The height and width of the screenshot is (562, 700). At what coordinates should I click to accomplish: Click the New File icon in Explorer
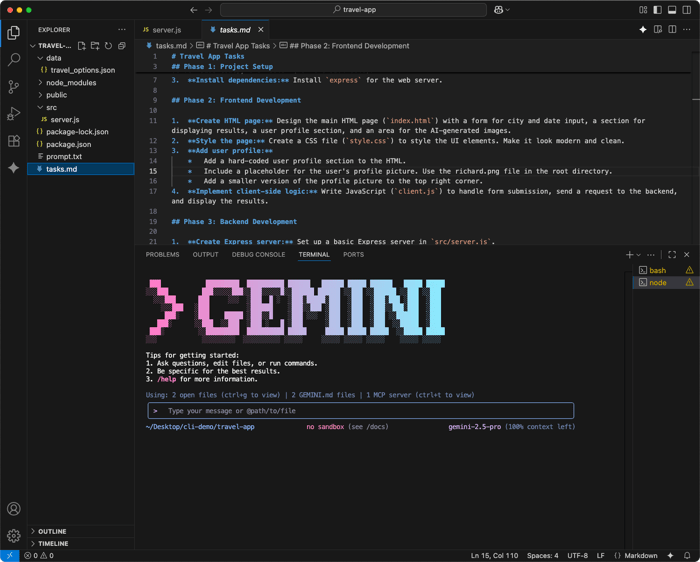(82, 46)
